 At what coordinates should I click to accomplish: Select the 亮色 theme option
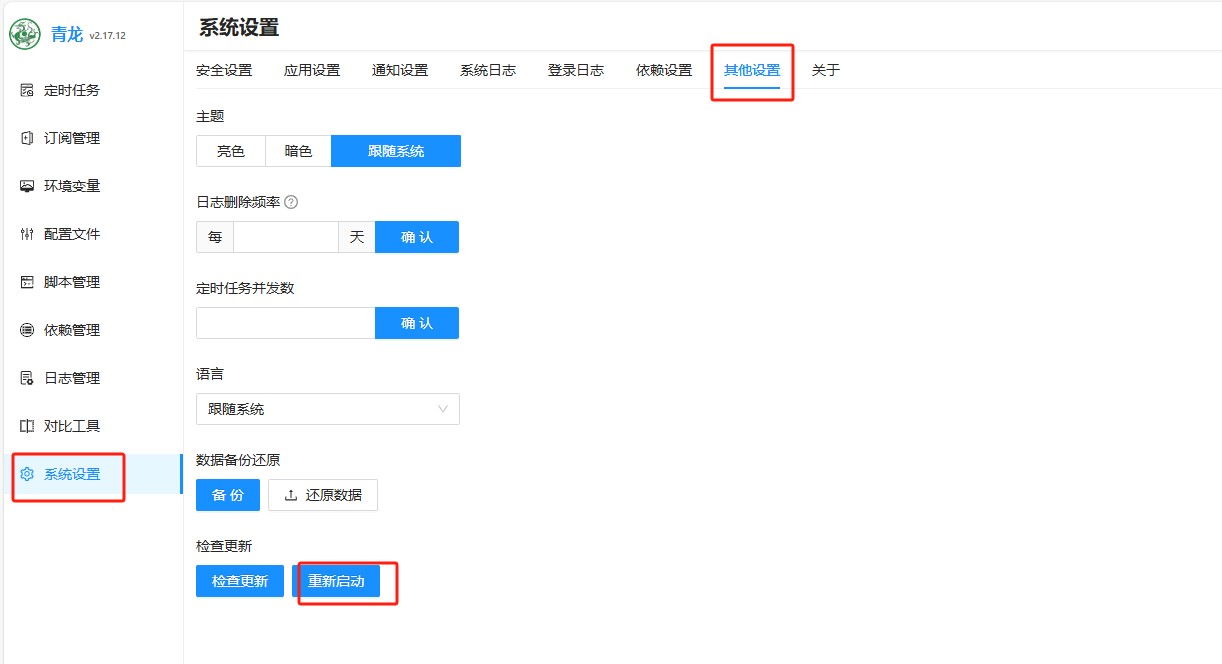[231, 151]
